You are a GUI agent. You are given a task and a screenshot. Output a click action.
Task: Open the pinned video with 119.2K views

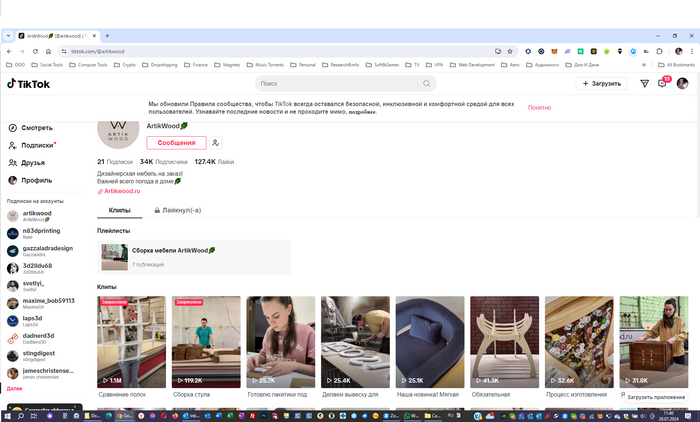[x=206, y=342]
